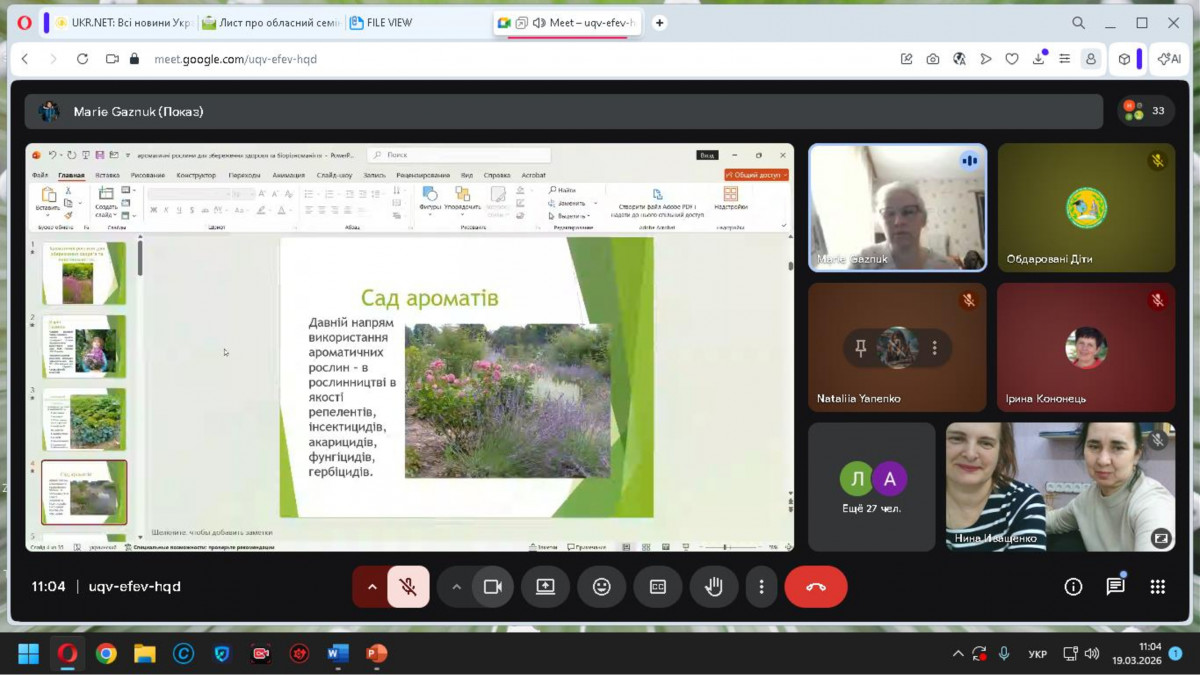This screenshot has width=1200, height=675.
Task: Unmute the microphone
Action: (408, 587)
